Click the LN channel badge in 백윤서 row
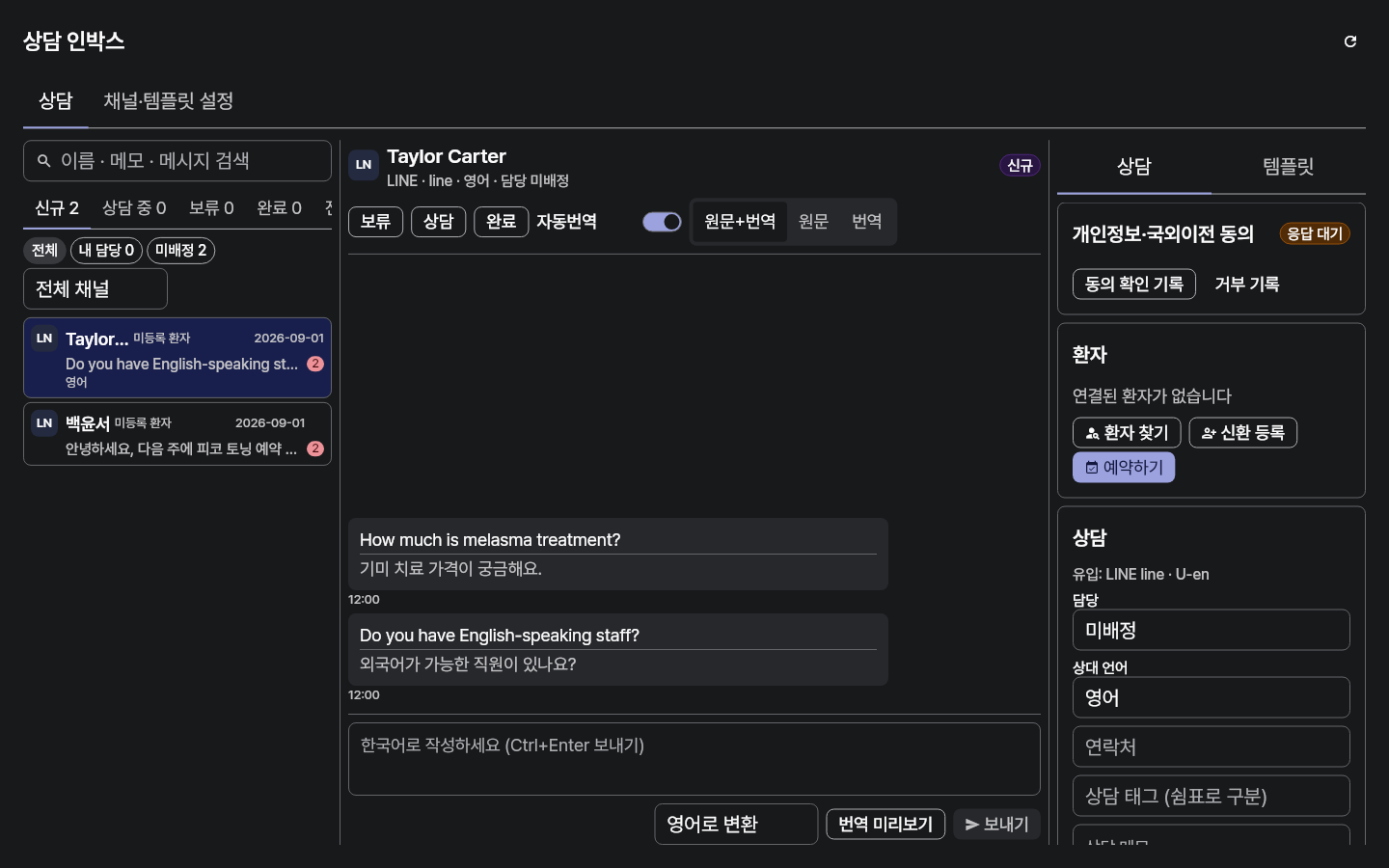This screenshot has height=868, width=1389. pyautogui.click(x=44, y=423)
